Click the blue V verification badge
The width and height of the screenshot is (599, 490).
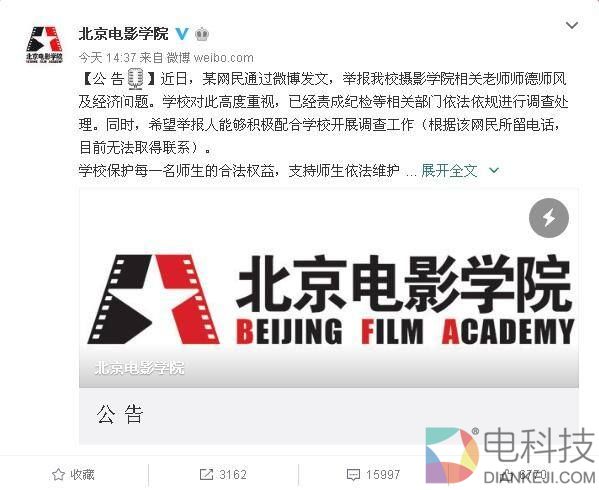click(182, 34)
